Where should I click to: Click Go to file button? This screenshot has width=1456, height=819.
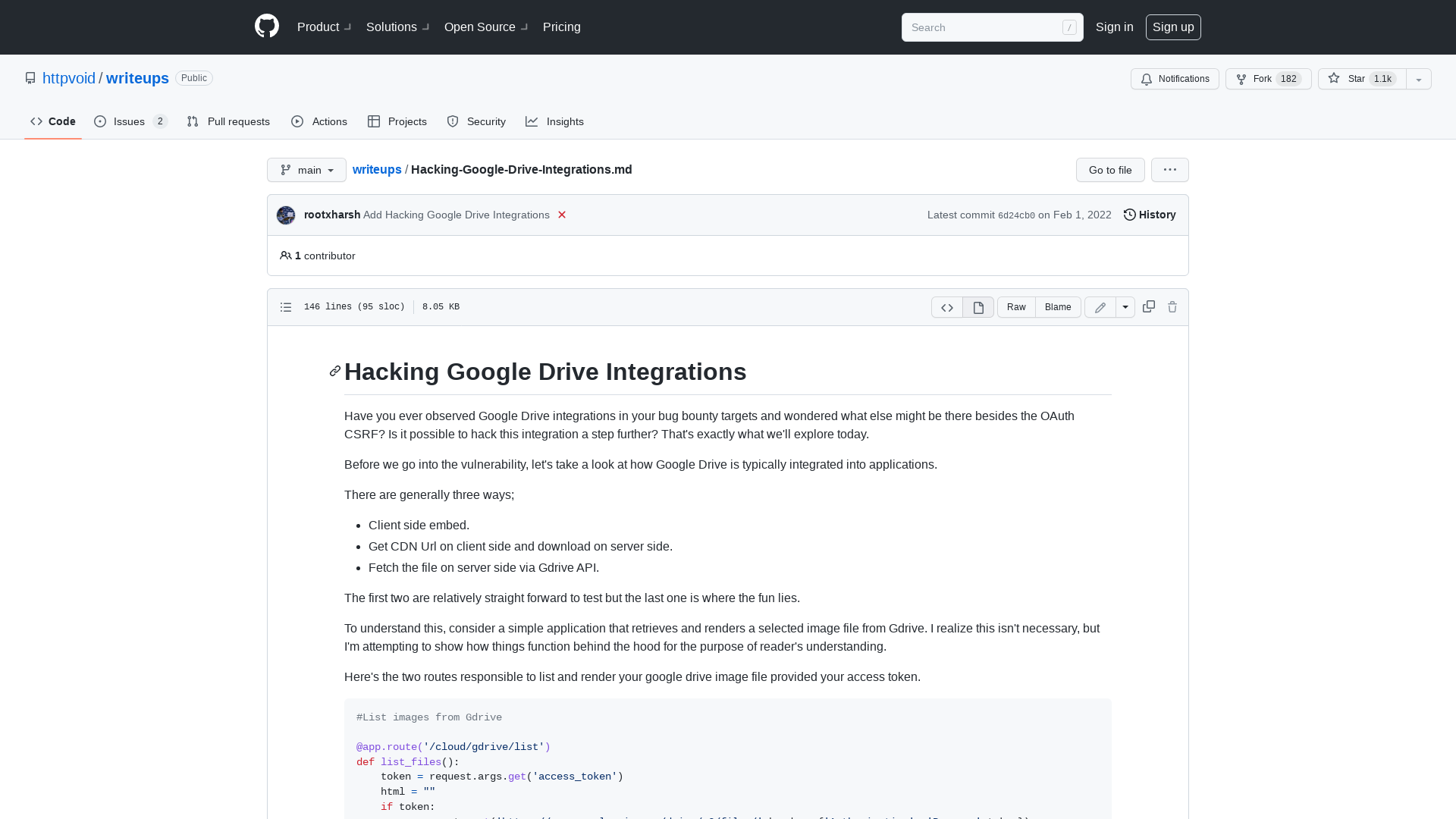[1110, 170]
